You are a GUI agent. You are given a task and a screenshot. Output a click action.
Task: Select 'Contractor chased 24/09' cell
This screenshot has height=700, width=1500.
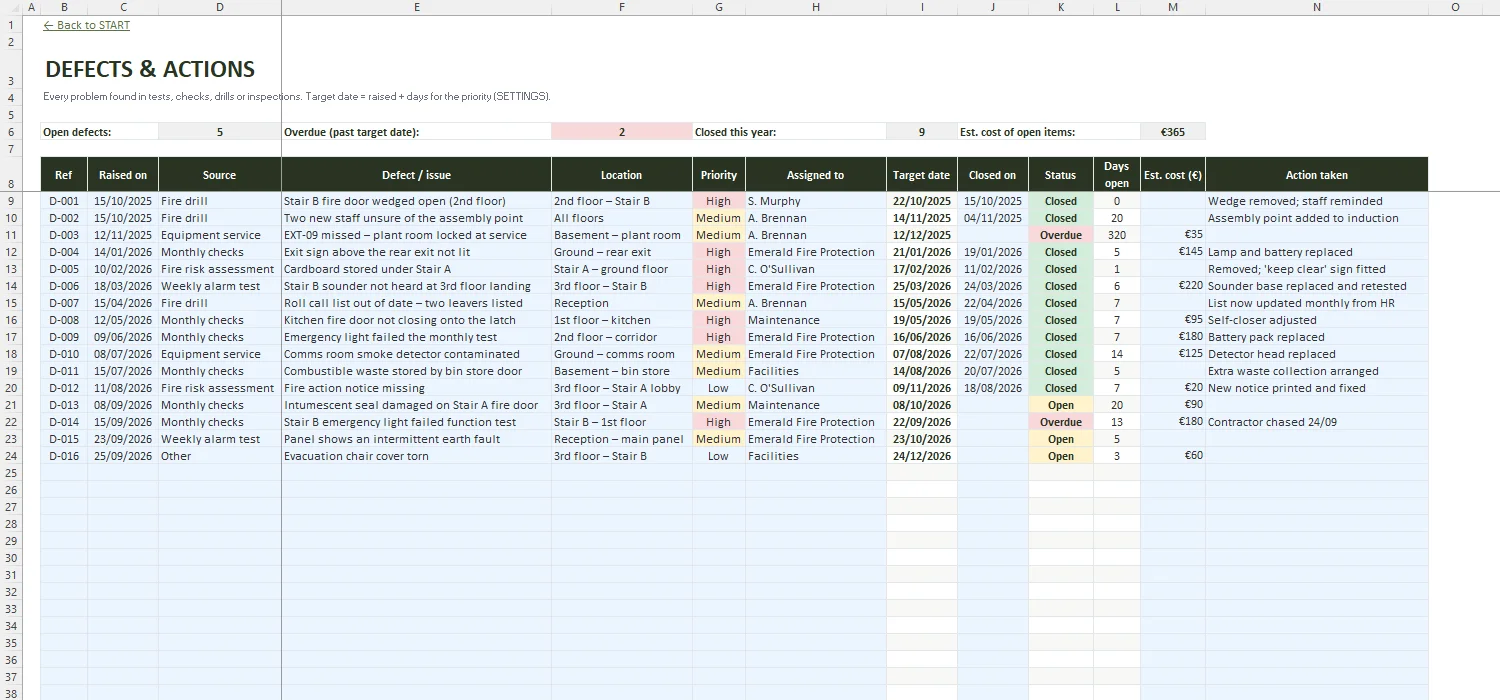pyautogui.click(x=1316, y=422)
